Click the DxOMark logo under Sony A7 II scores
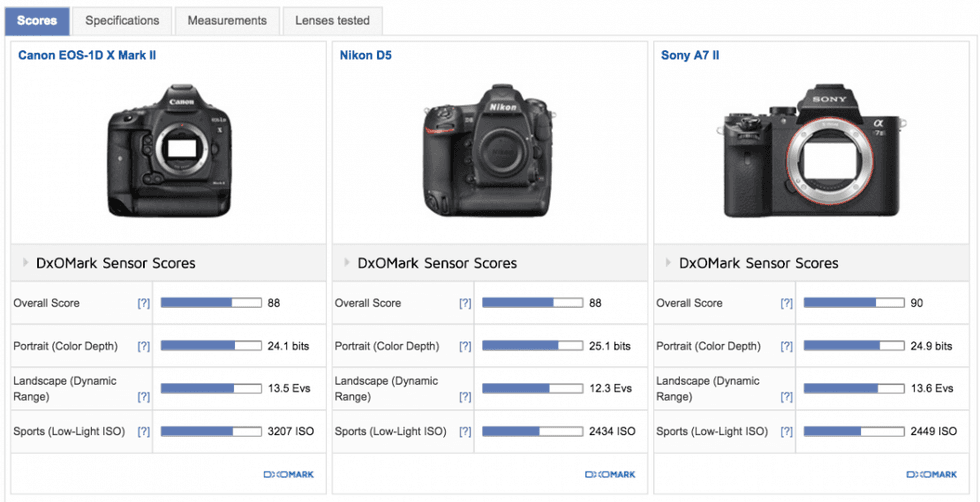The image size is (980, 502). [932, 474]
